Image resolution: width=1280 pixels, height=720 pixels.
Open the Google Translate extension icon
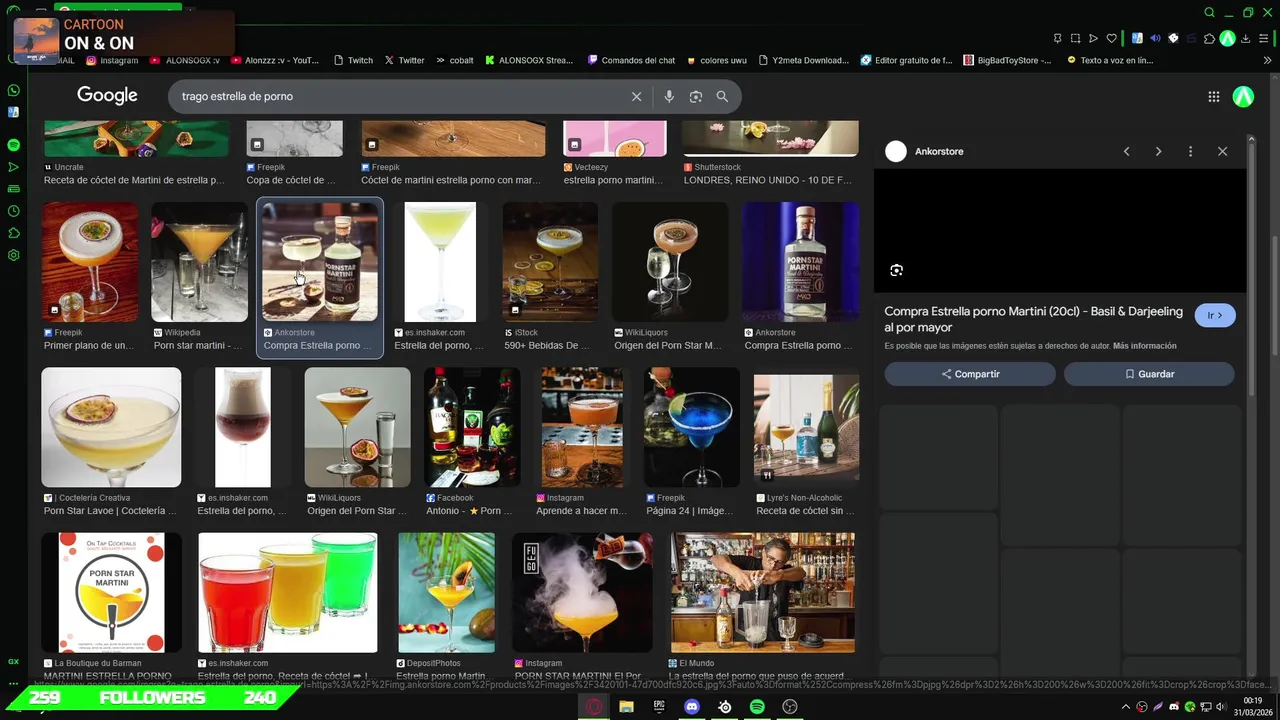[1137, 38]
